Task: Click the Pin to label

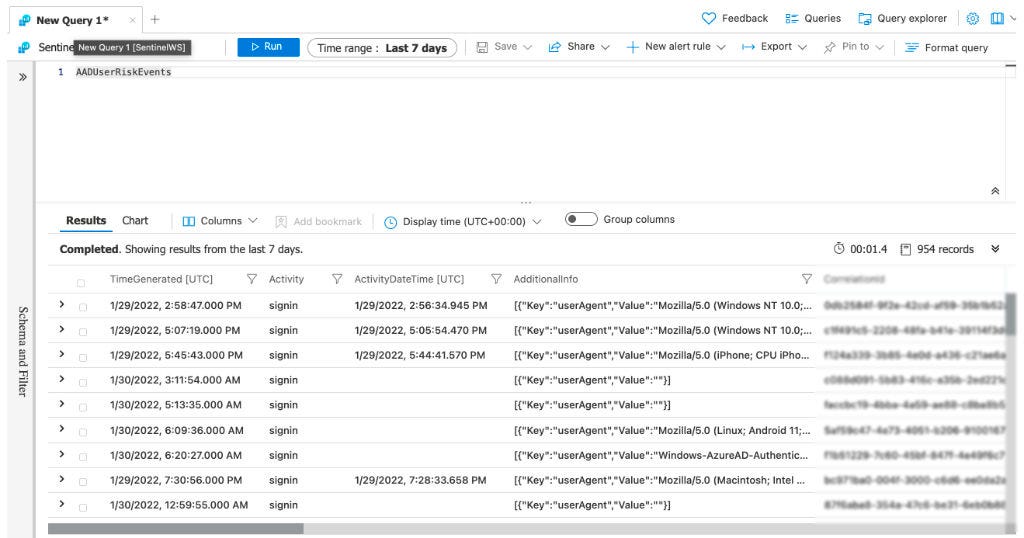Action: [x=856, y=46]
